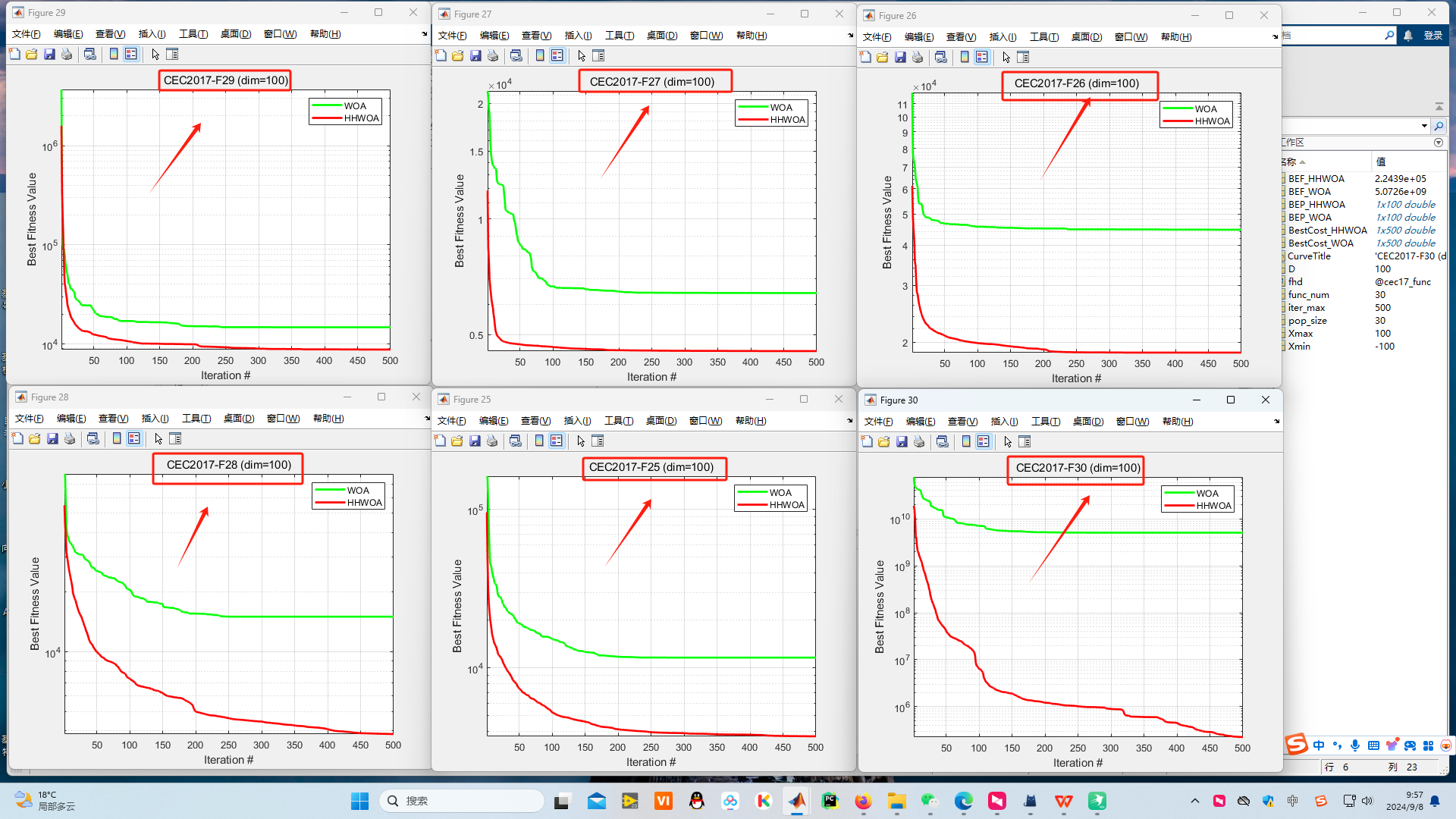1456x819 pixels.
Task: Click 值 column header in workspace
Action: [1381, 162]
